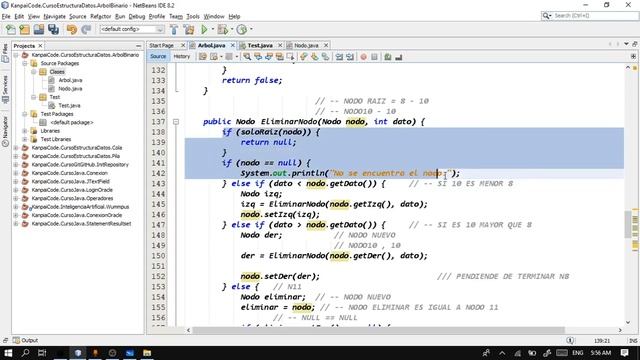The width and height of the screenshot is (640, 360).
Task: Switch to the History view
Action: [x=182, y=56]
